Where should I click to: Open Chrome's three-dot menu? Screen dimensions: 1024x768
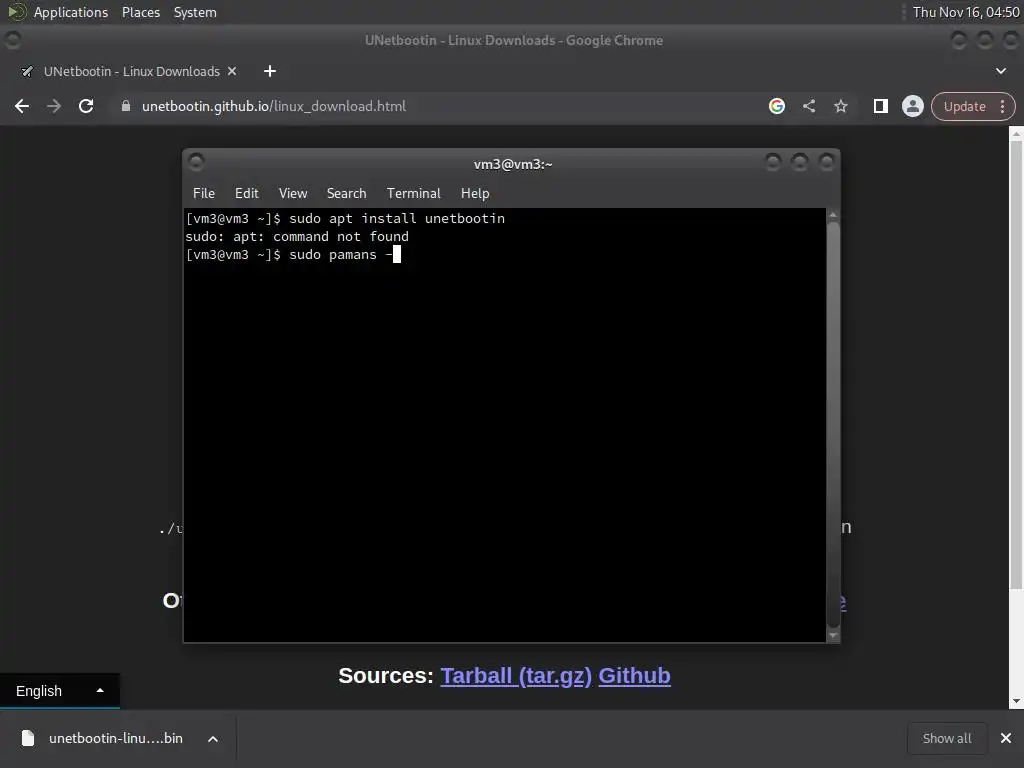(1002, 106)
